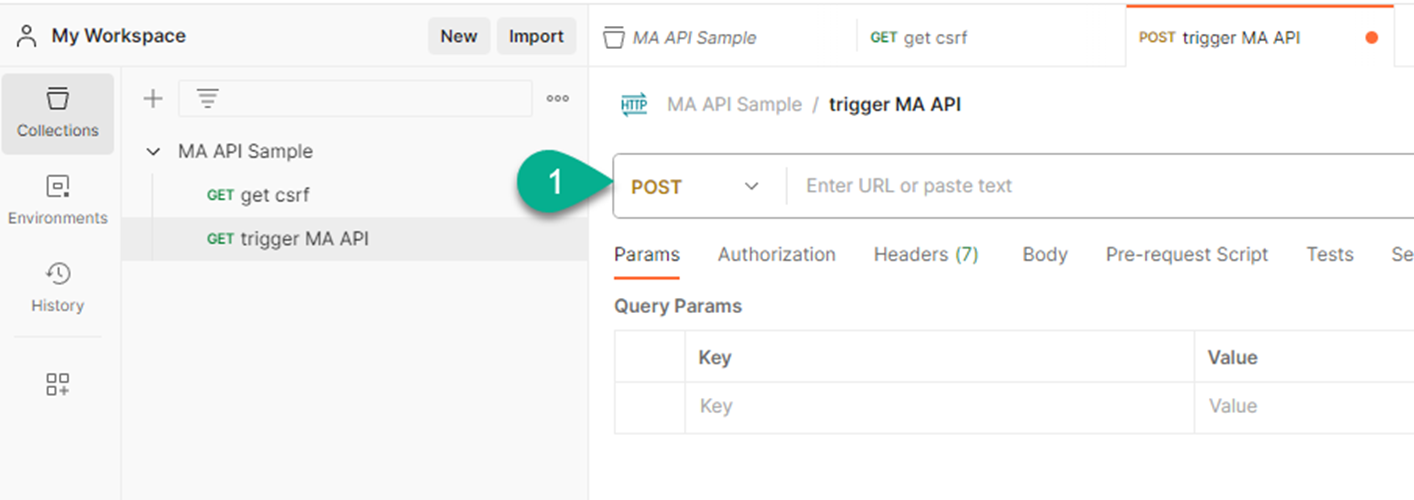Image resolution: width=1414 pixels, height=500 pixels.
Task: Click the My Workspace user icon
Action: [27, 36]
